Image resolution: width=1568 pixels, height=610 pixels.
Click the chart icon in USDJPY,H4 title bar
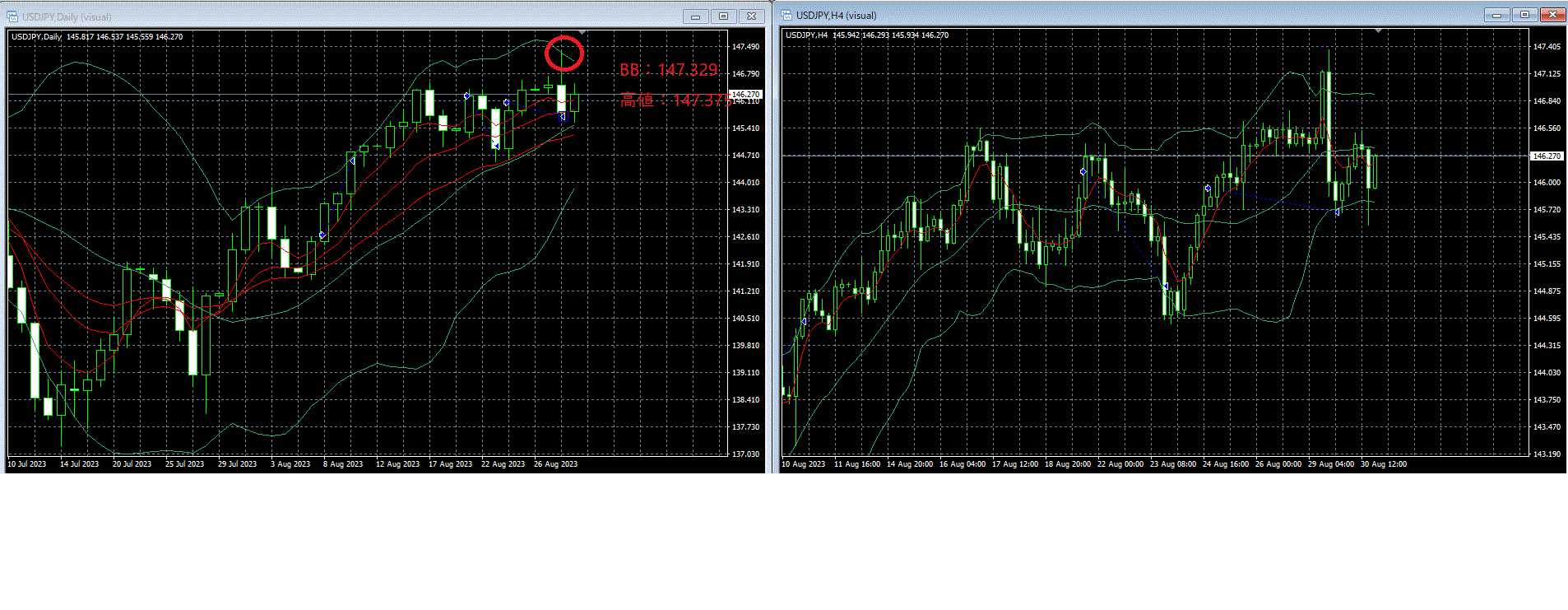point(786,15)
